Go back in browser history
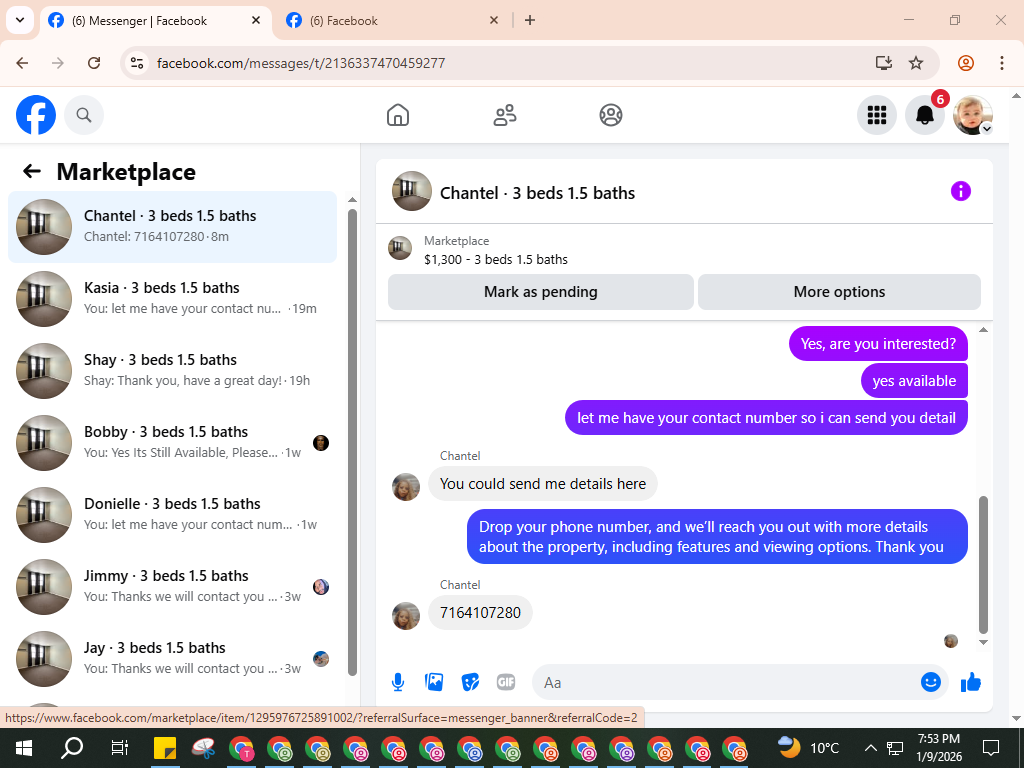The width and height of the screenshot is (1024, 768). [x=22, y=63]
